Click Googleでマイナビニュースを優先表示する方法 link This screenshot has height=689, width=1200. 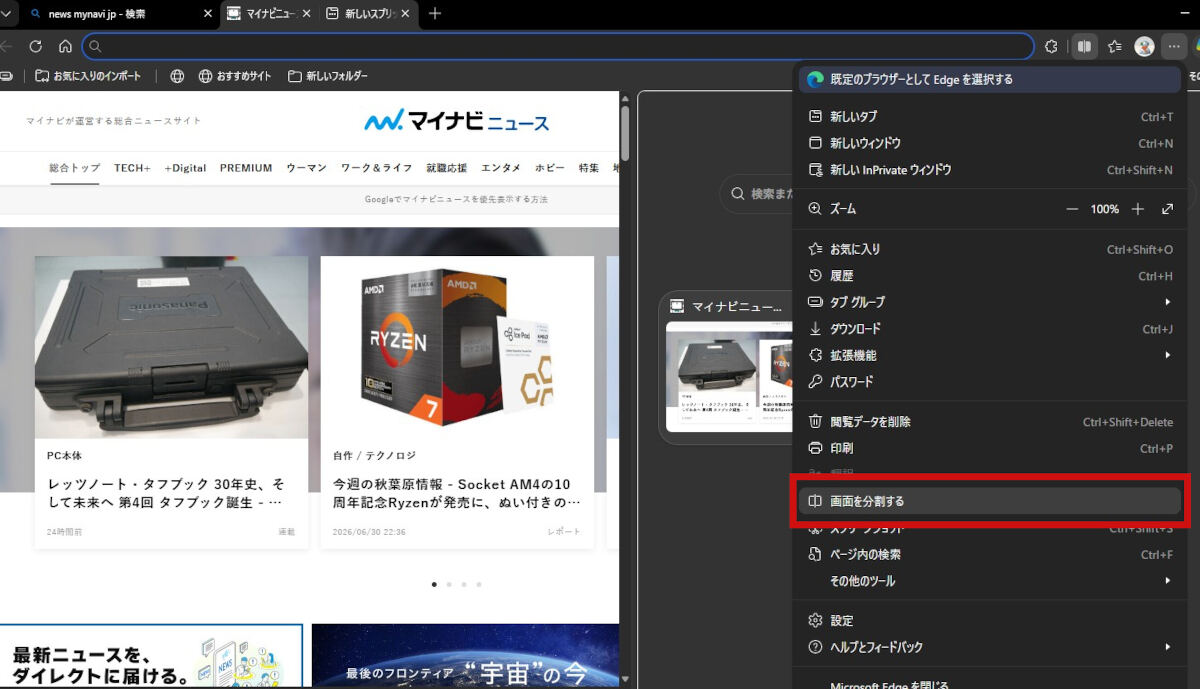(456, 200)
